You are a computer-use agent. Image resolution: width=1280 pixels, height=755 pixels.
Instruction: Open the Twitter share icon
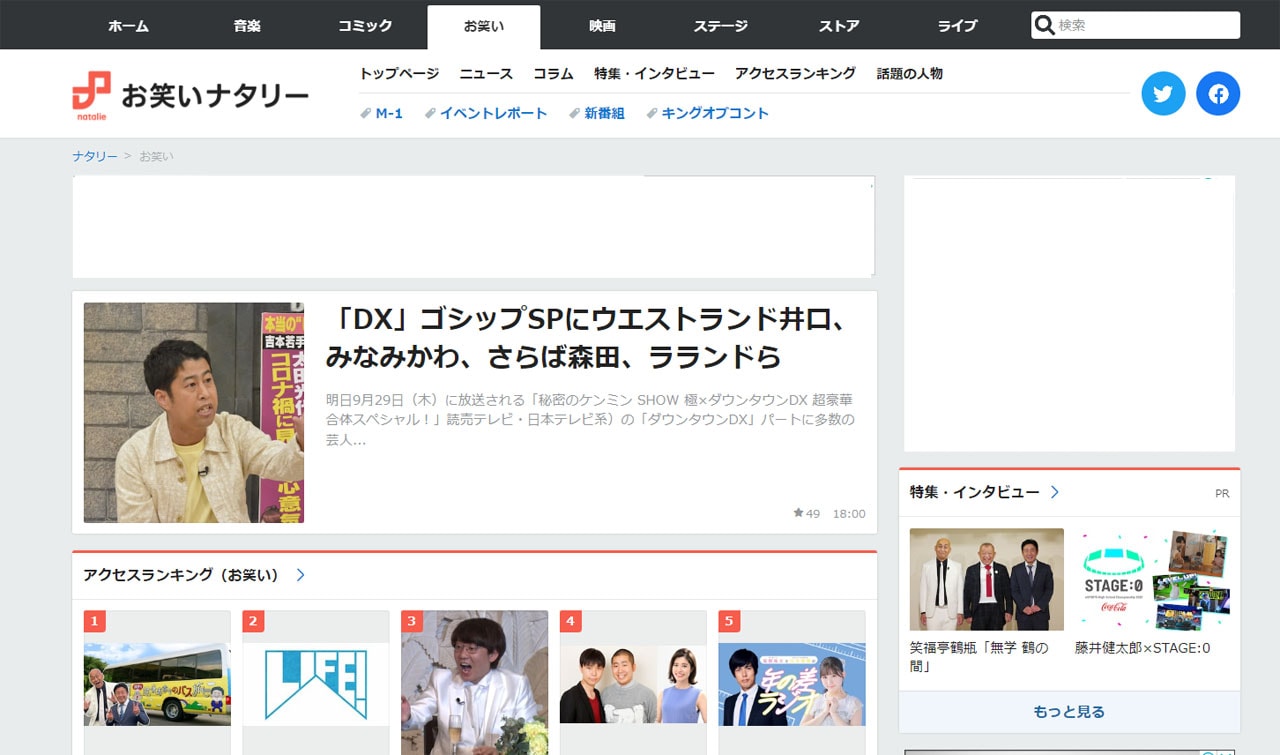1163,93
